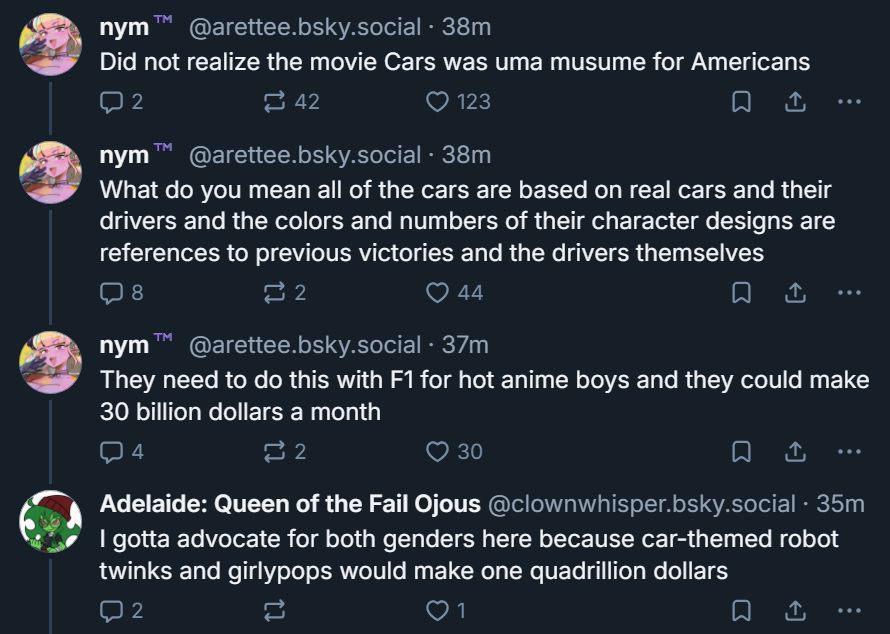
Task: Open the @clownwhisper.bsky.social handle link
Action: point(641,504)
